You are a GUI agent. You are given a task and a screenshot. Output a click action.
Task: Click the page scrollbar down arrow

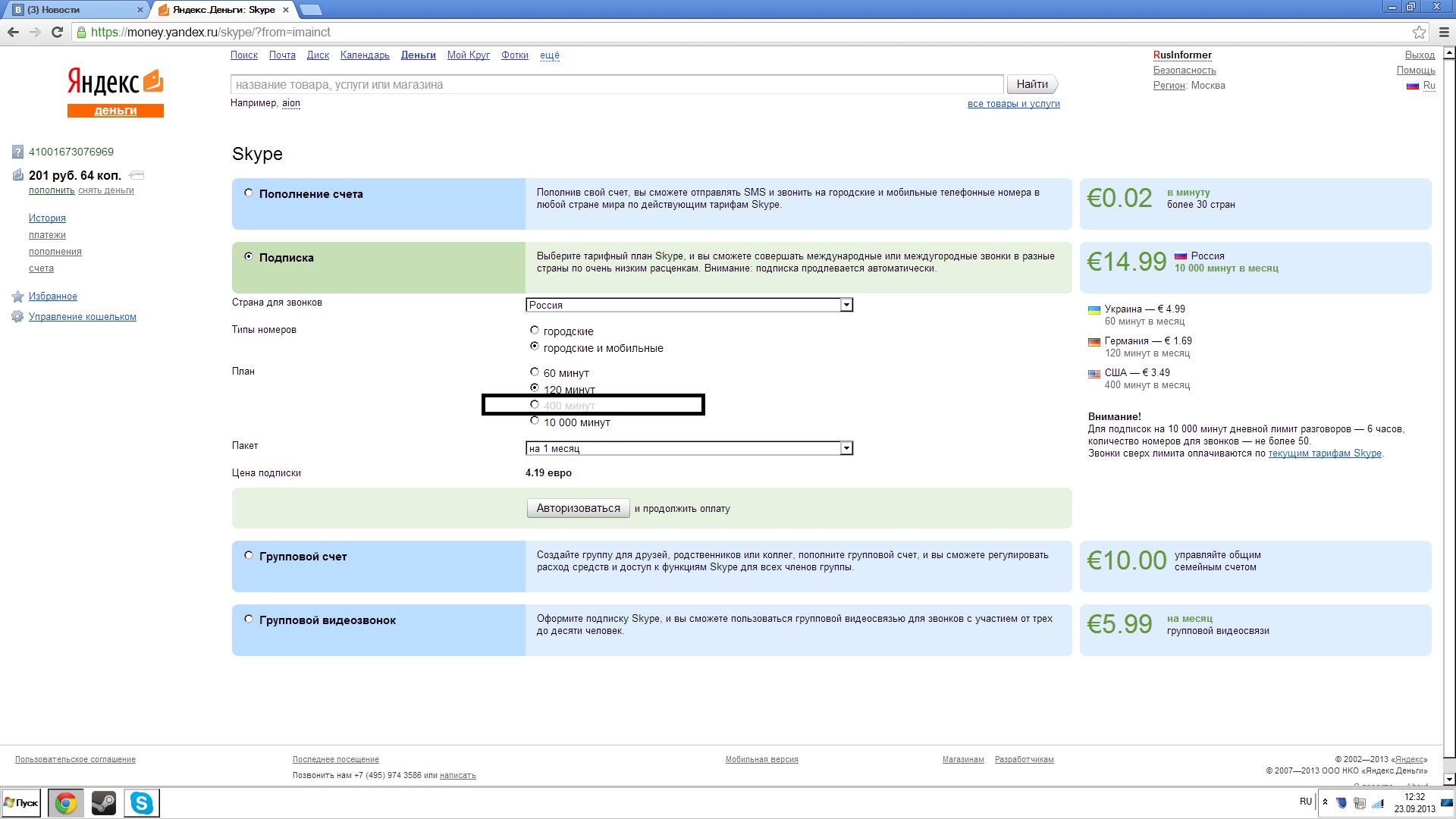click(x=1449, y=779)
